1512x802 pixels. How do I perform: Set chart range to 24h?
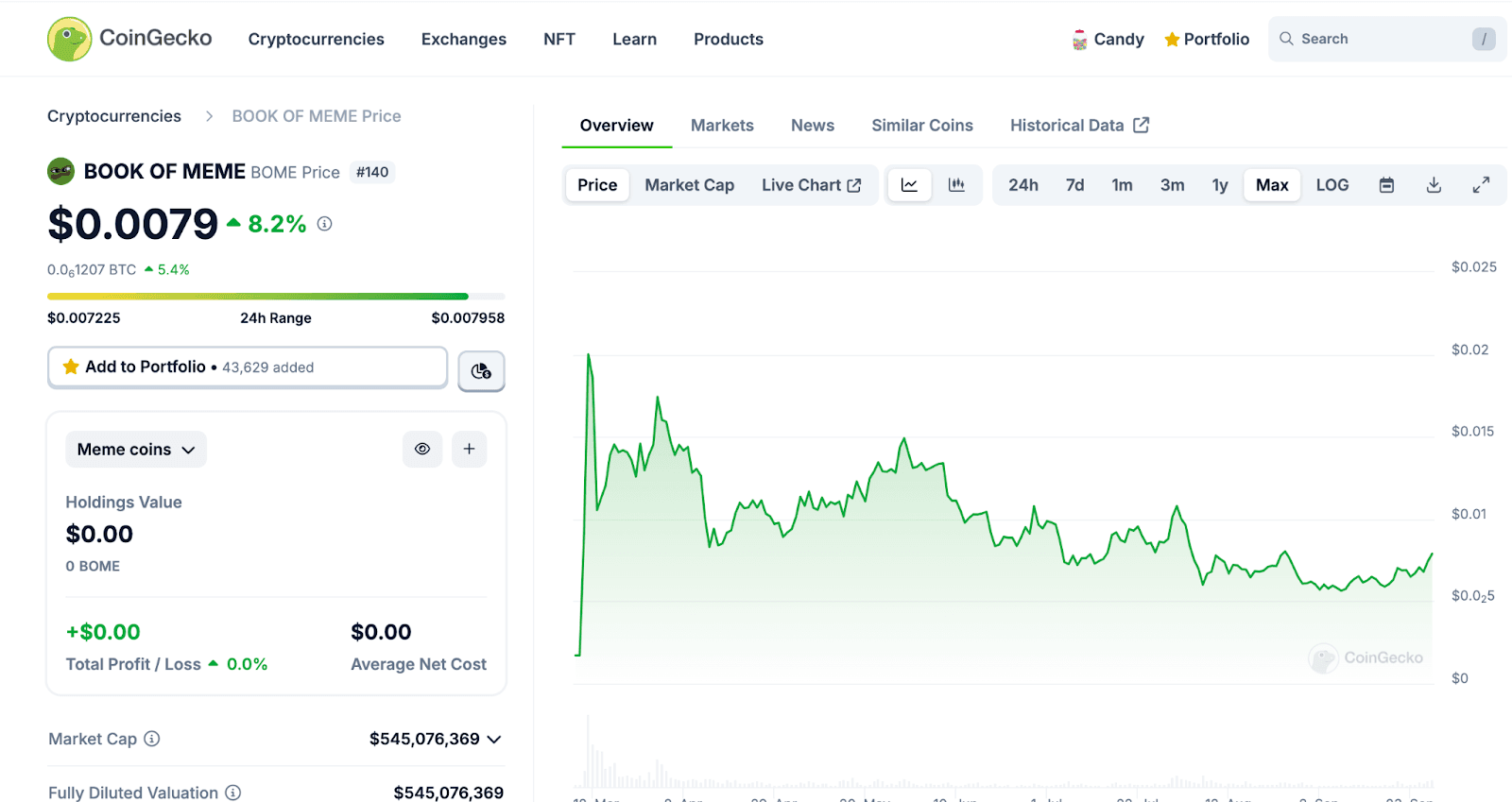(1023, 185)
